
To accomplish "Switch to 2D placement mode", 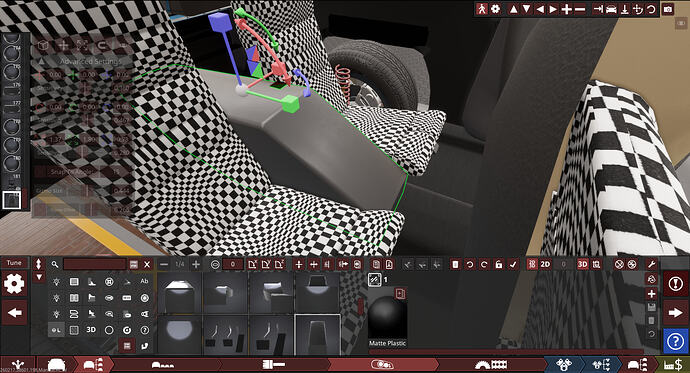I will [x=545, y=264].
